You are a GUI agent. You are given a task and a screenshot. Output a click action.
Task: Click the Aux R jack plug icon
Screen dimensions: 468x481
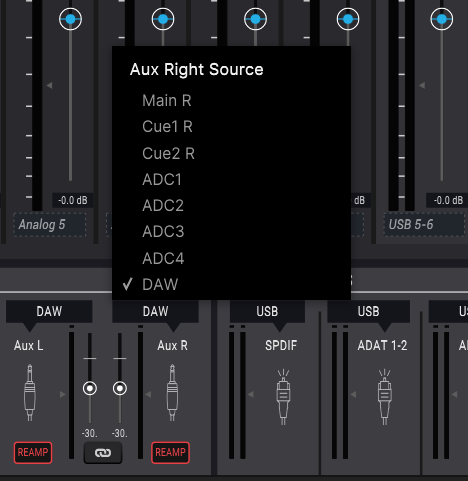[x=172, y=393]
